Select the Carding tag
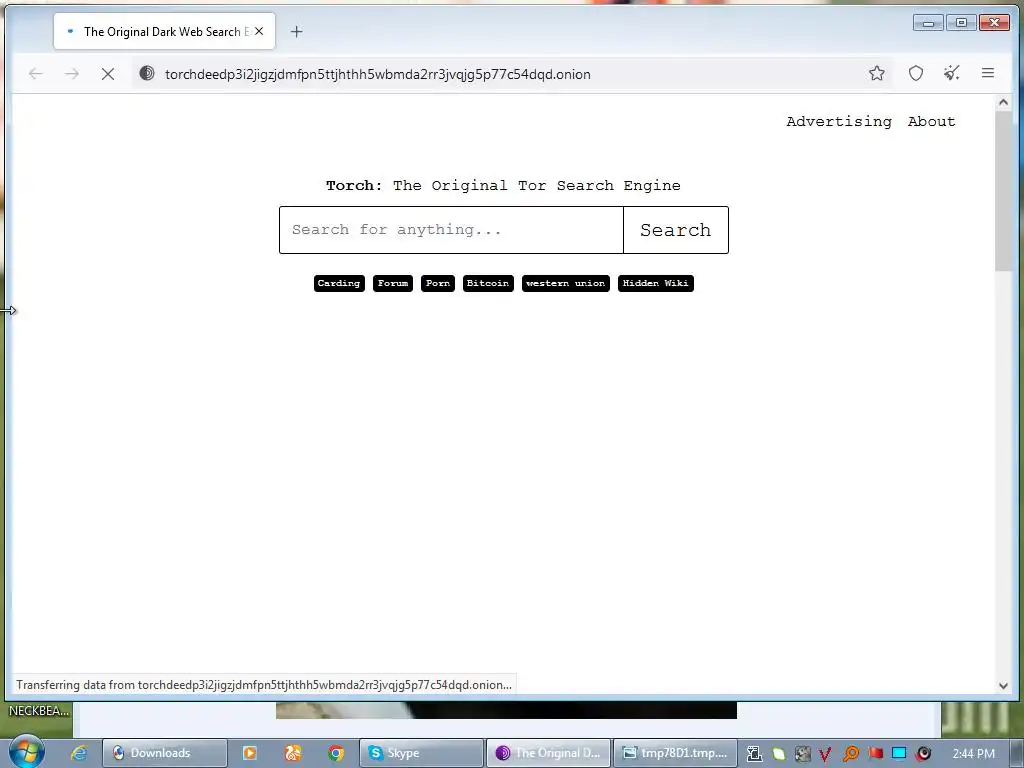This screenshot has height=768, width=1024. [339, 283]
